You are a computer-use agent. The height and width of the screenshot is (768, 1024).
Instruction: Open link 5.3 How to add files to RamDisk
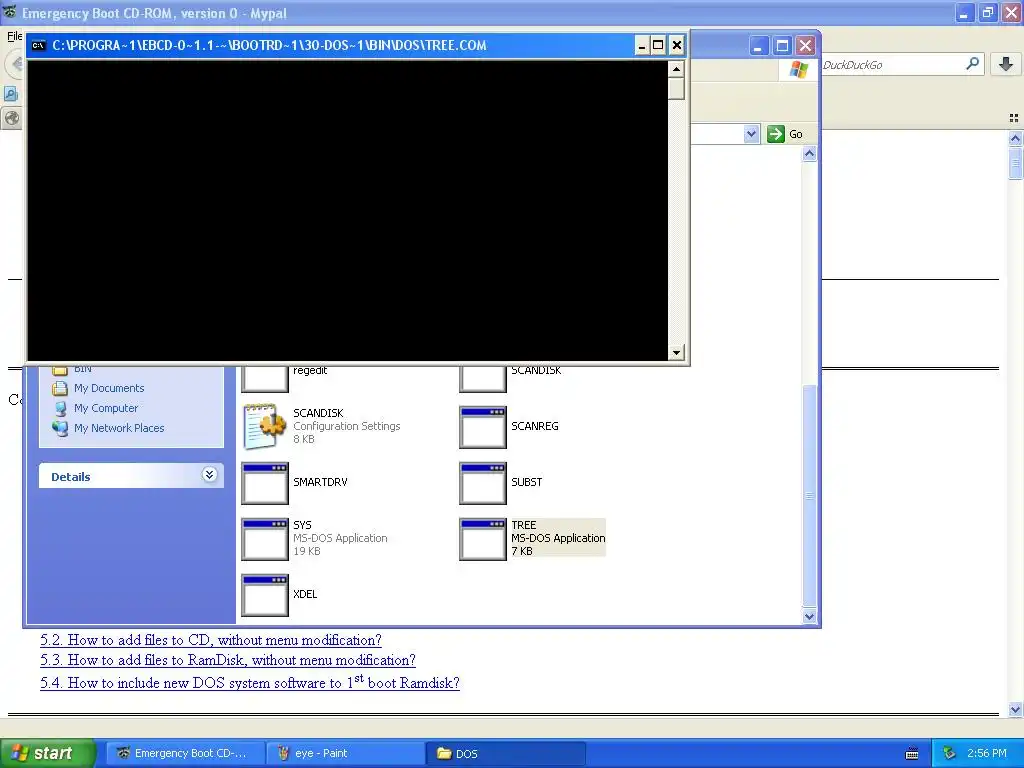click(x=228, y=660)
